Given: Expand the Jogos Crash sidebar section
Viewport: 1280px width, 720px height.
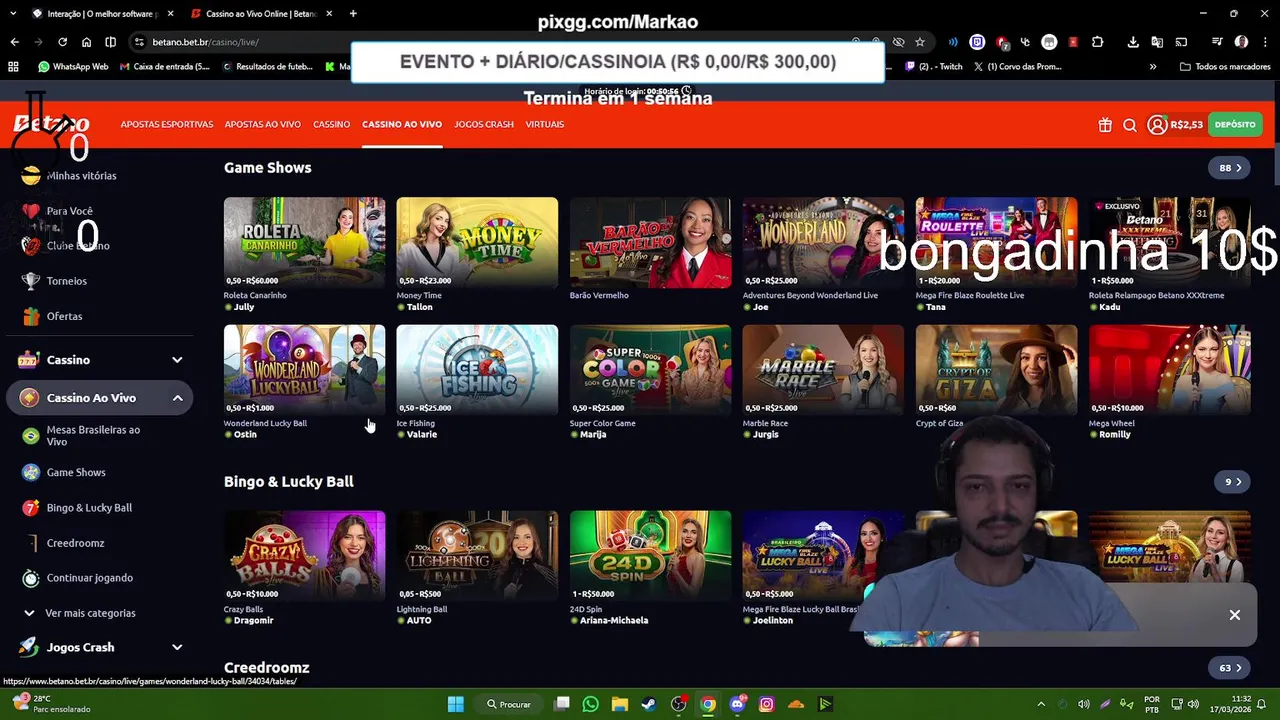Looking at the screenshot, I should coord(177,647).
